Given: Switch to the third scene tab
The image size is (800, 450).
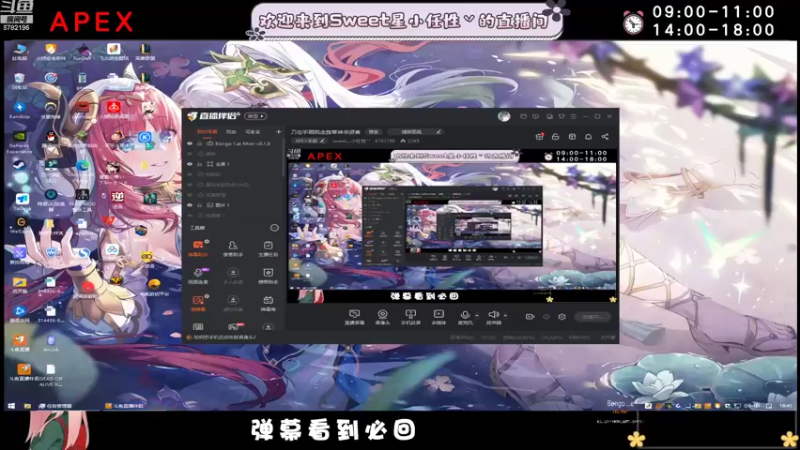Looking at the screenshot, I should point(253,132).
